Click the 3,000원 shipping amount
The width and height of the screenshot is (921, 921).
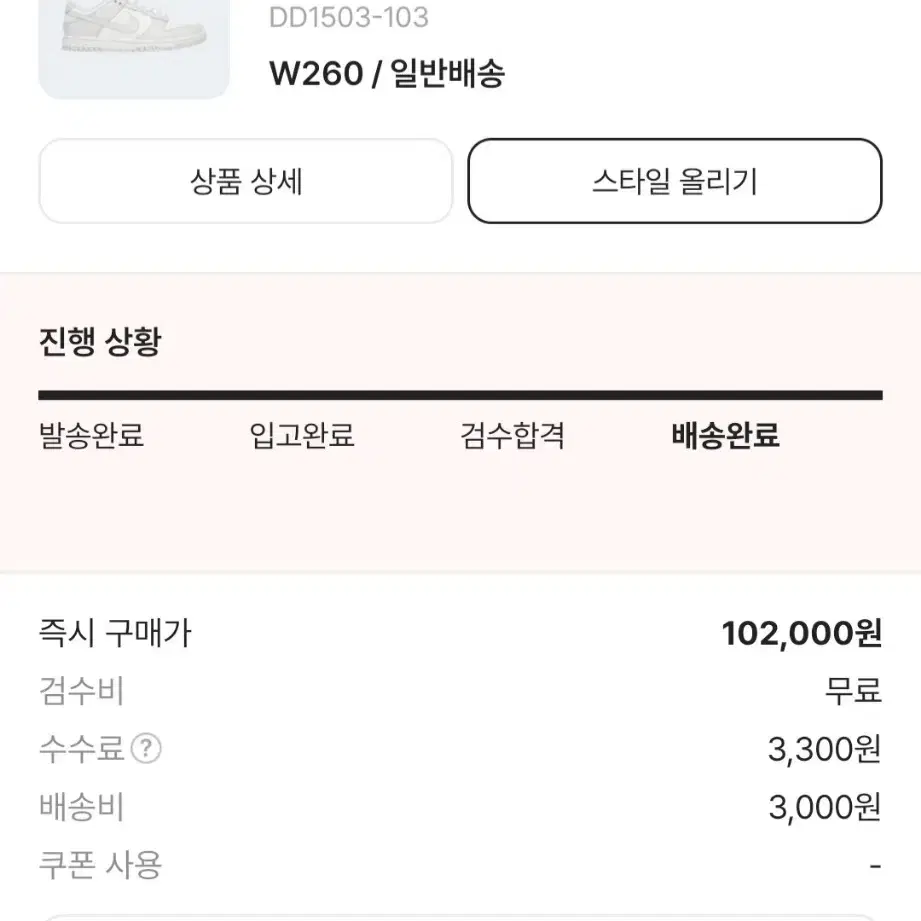(825, 806)
